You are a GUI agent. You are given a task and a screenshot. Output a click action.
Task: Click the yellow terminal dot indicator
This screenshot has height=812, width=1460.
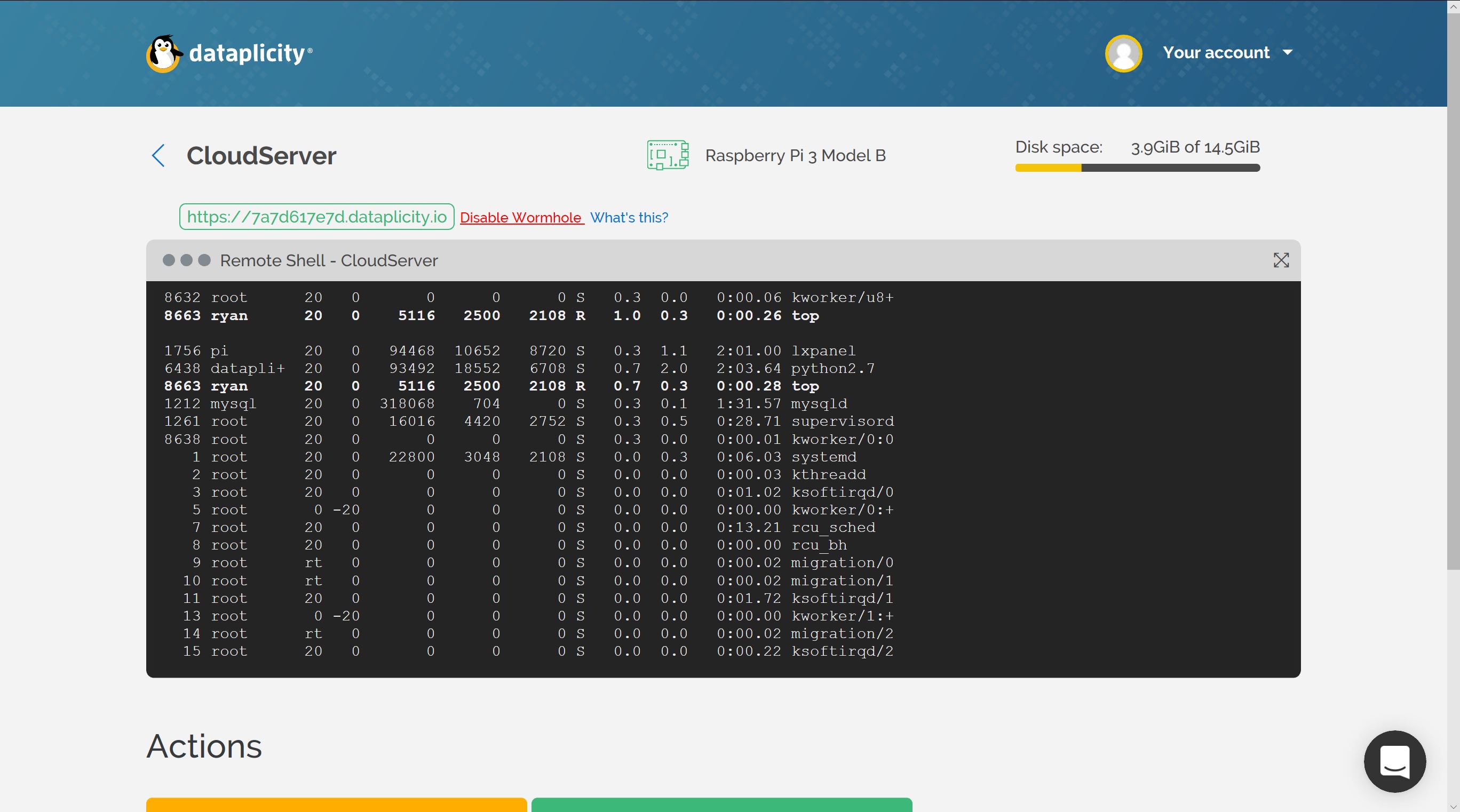tap(185, 260)
